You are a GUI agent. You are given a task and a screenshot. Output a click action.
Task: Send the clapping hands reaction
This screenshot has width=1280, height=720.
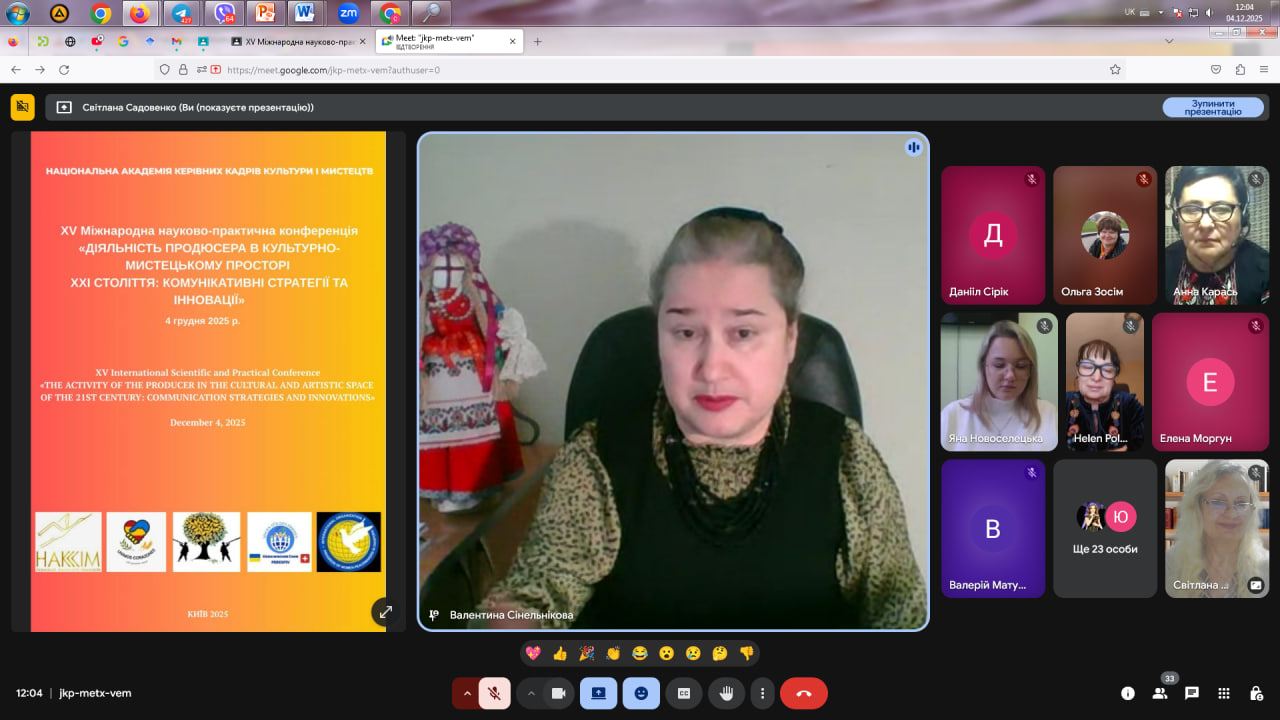click(613, 653)
